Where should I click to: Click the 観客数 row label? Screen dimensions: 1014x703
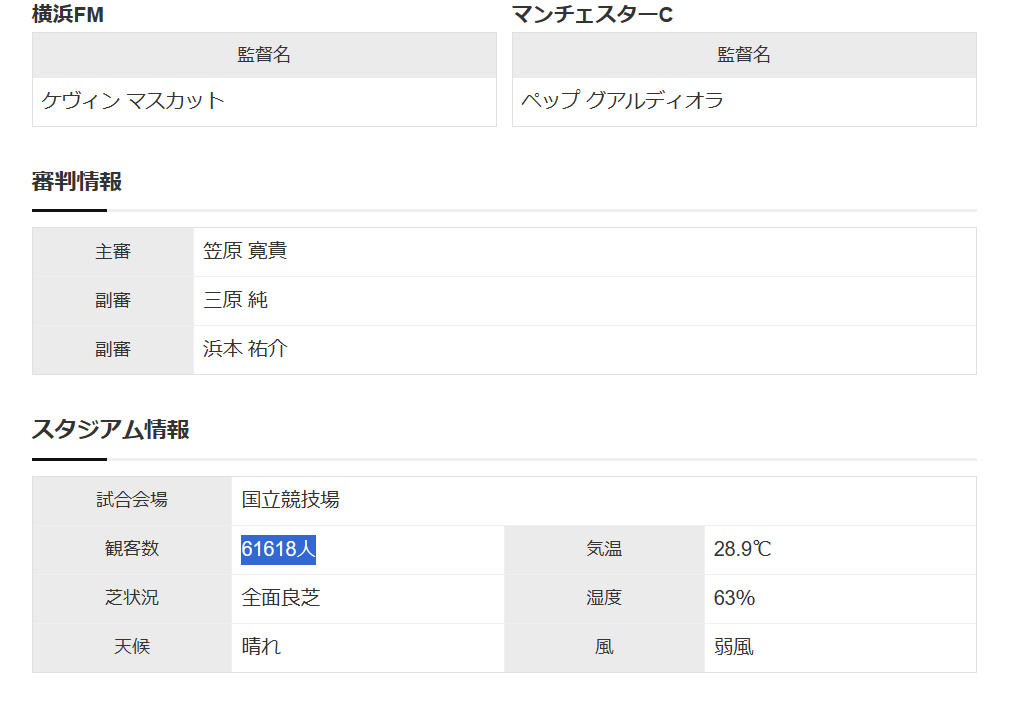coord(132,549)
